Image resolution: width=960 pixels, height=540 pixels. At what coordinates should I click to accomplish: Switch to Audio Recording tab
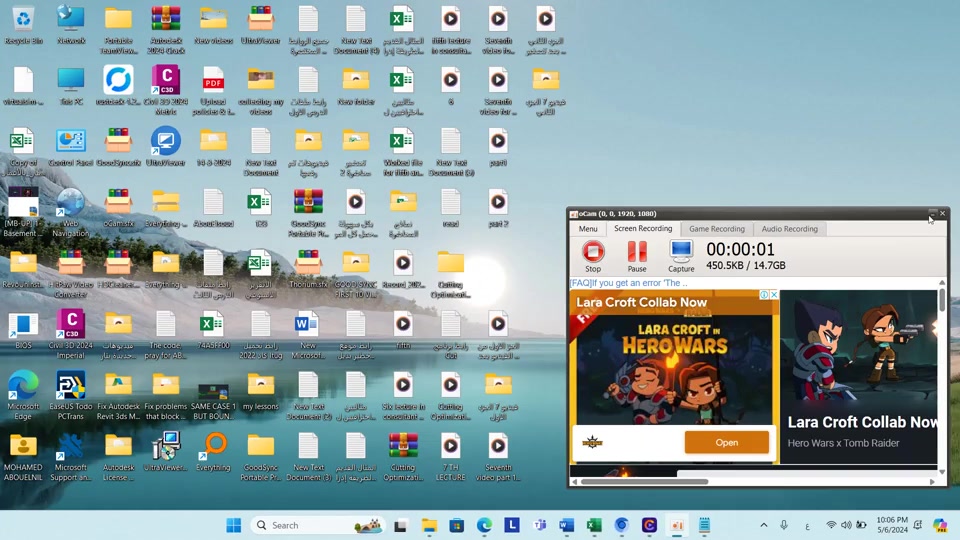pos(789,229)
